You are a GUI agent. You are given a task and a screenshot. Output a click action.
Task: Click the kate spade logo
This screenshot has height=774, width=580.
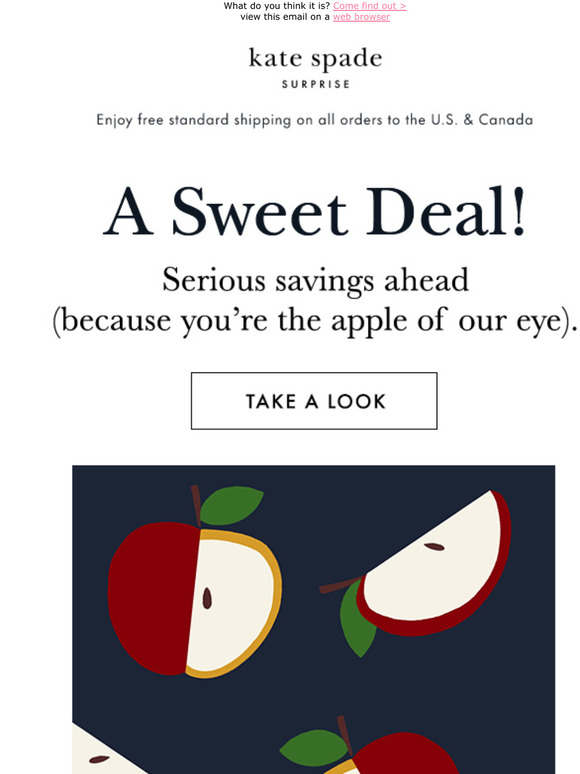point(315,59)
